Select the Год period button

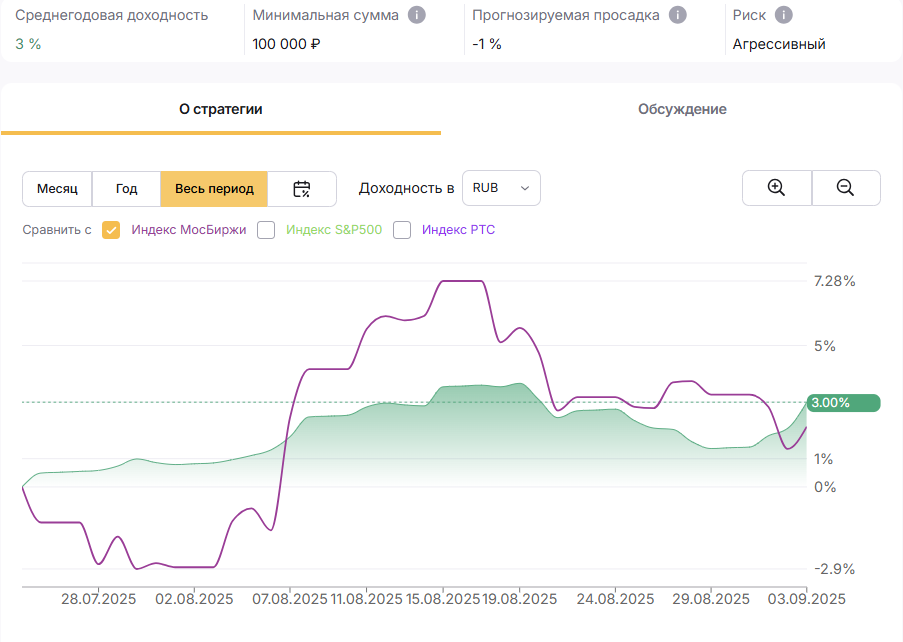(x=126, y=188)
